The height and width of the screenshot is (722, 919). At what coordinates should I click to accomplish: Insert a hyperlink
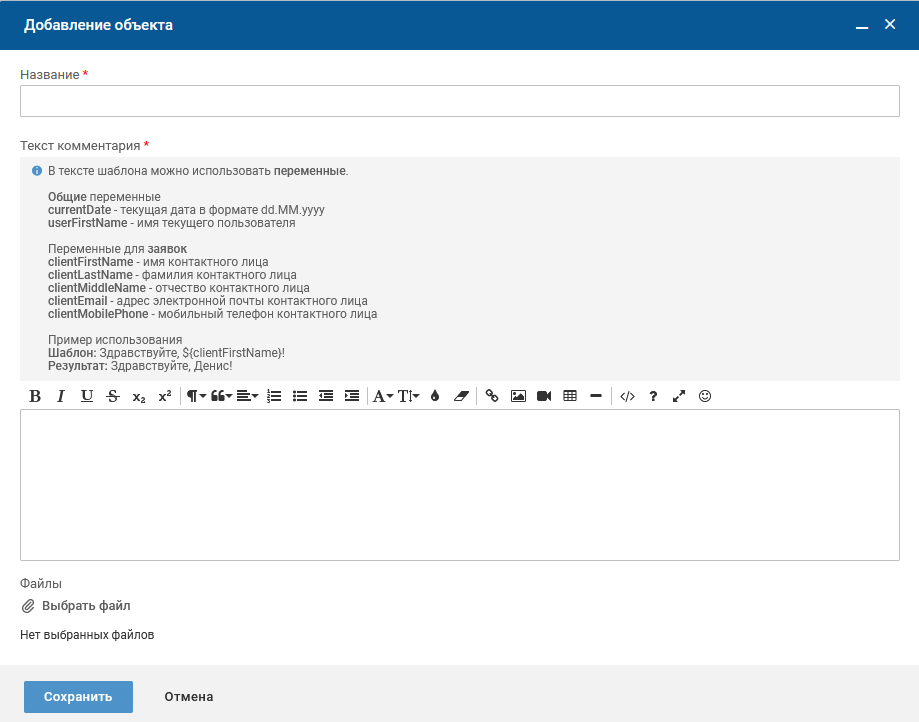click(x=492, y=396)
